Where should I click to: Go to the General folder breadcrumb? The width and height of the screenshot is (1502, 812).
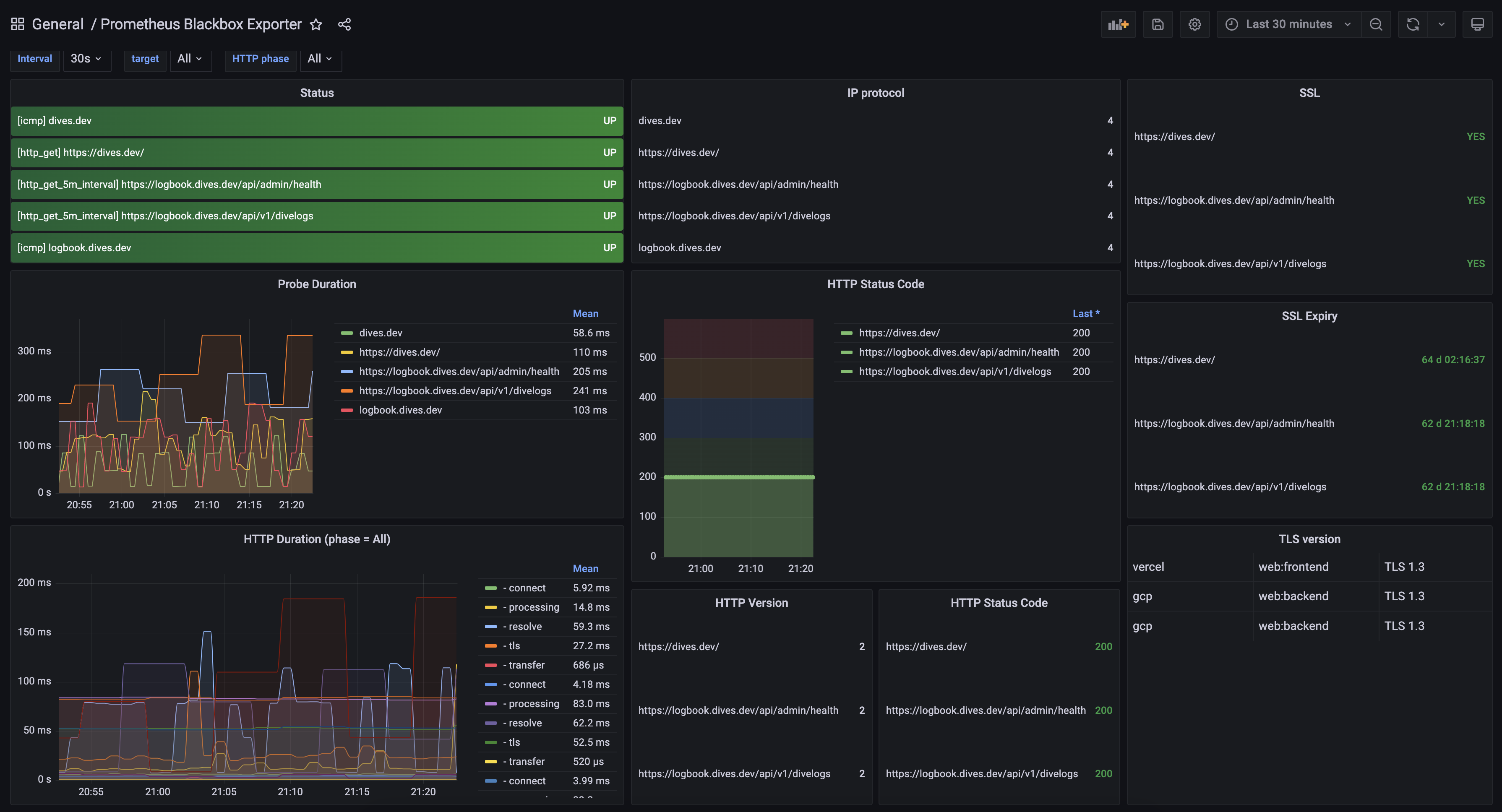[x=58, y=24]
